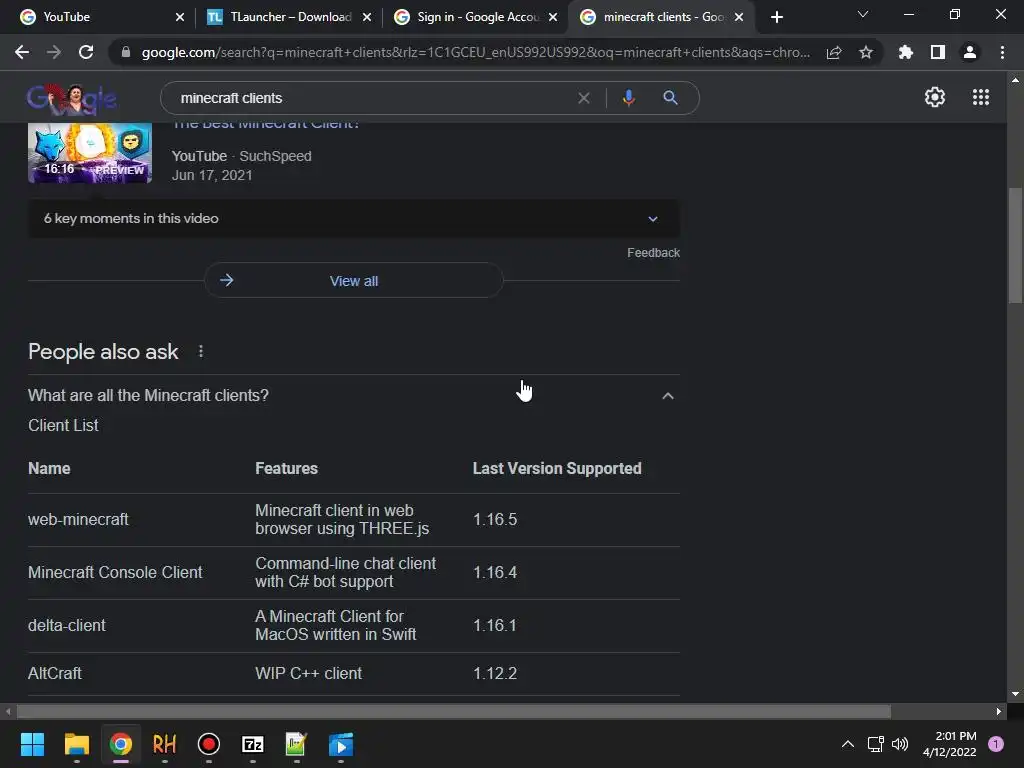Viewport: 1024px width, 768px height.
Task: Expand 6 key moments in this video
Action: [354, 219]
